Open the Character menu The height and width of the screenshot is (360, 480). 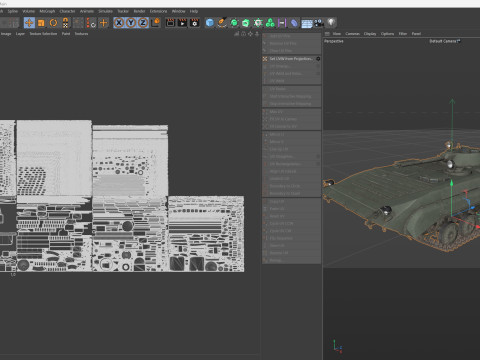tap(67, 11)
